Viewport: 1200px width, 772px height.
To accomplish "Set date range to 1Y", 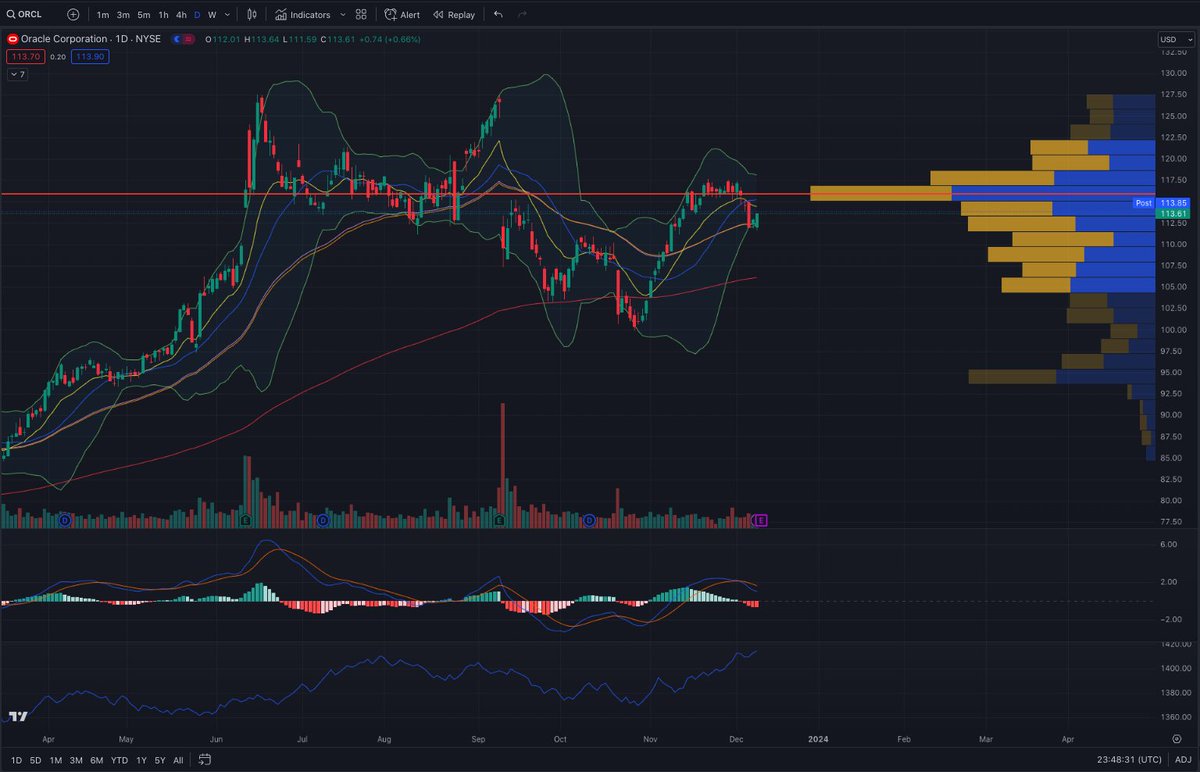I will pos(142,760).
